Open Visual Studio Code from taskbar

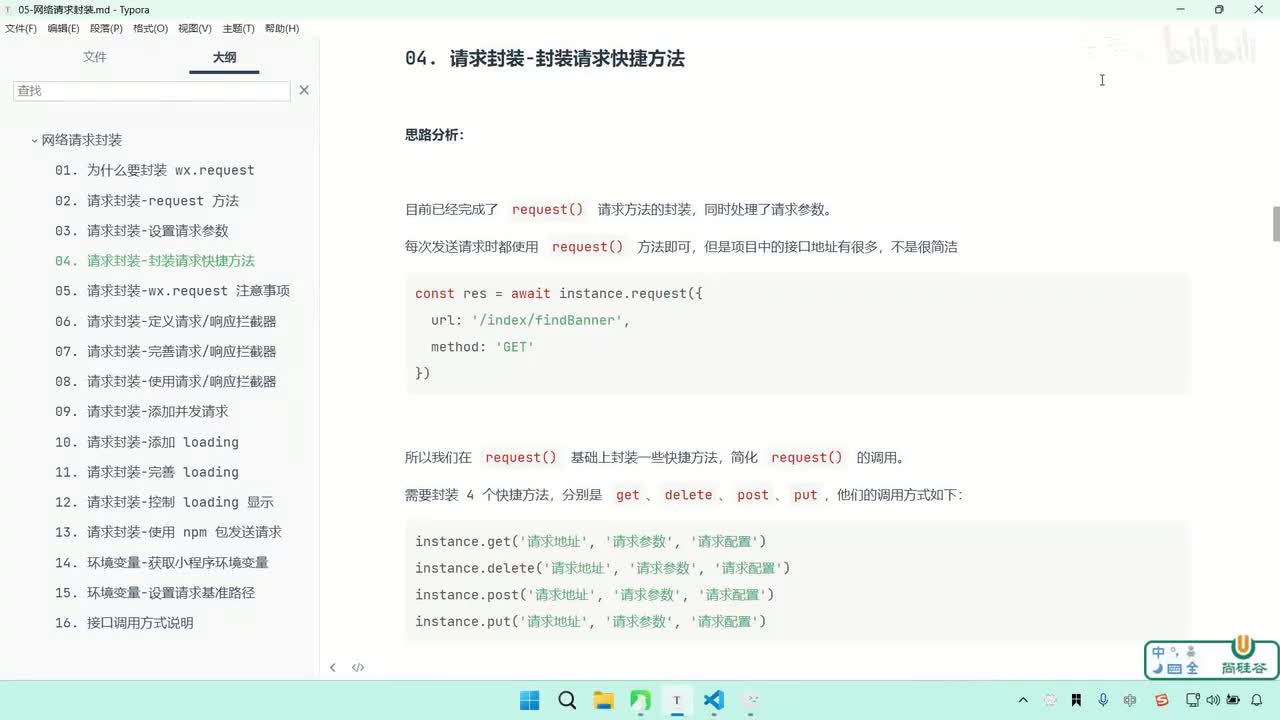pyautogui.click(x=714, y=700)
